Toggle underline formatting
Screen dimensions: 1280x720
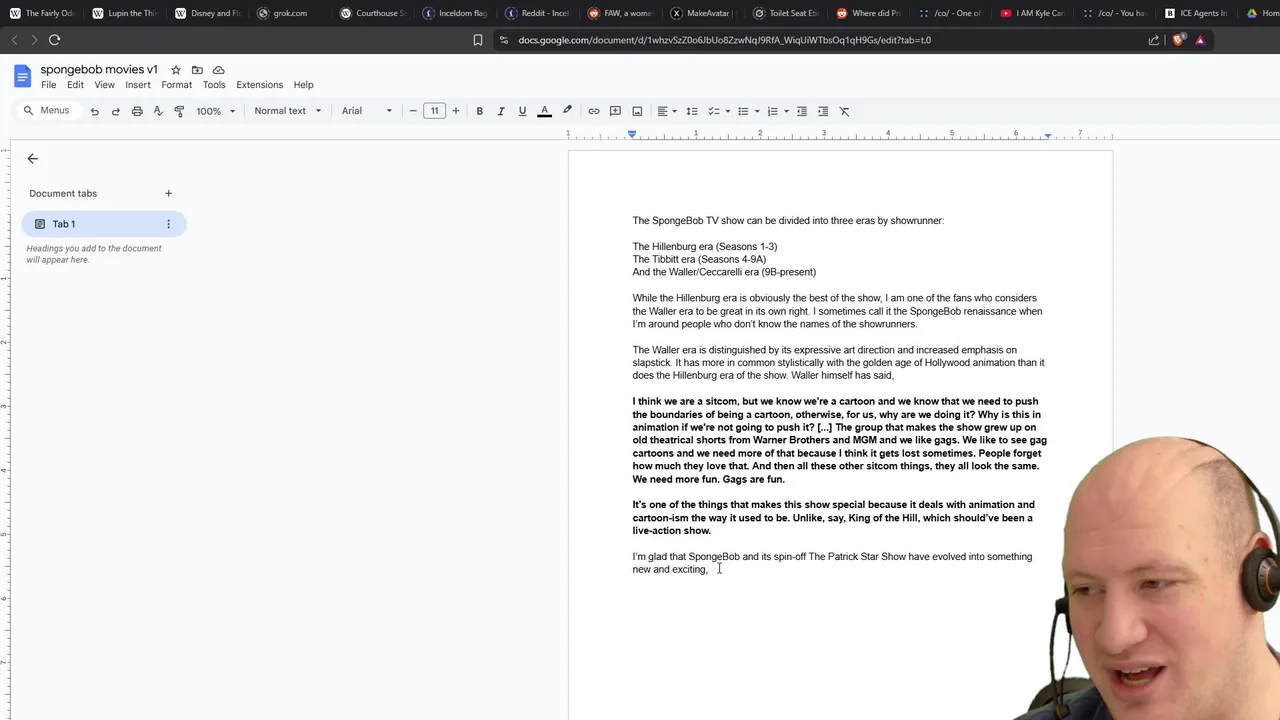[x=522, y=111]
